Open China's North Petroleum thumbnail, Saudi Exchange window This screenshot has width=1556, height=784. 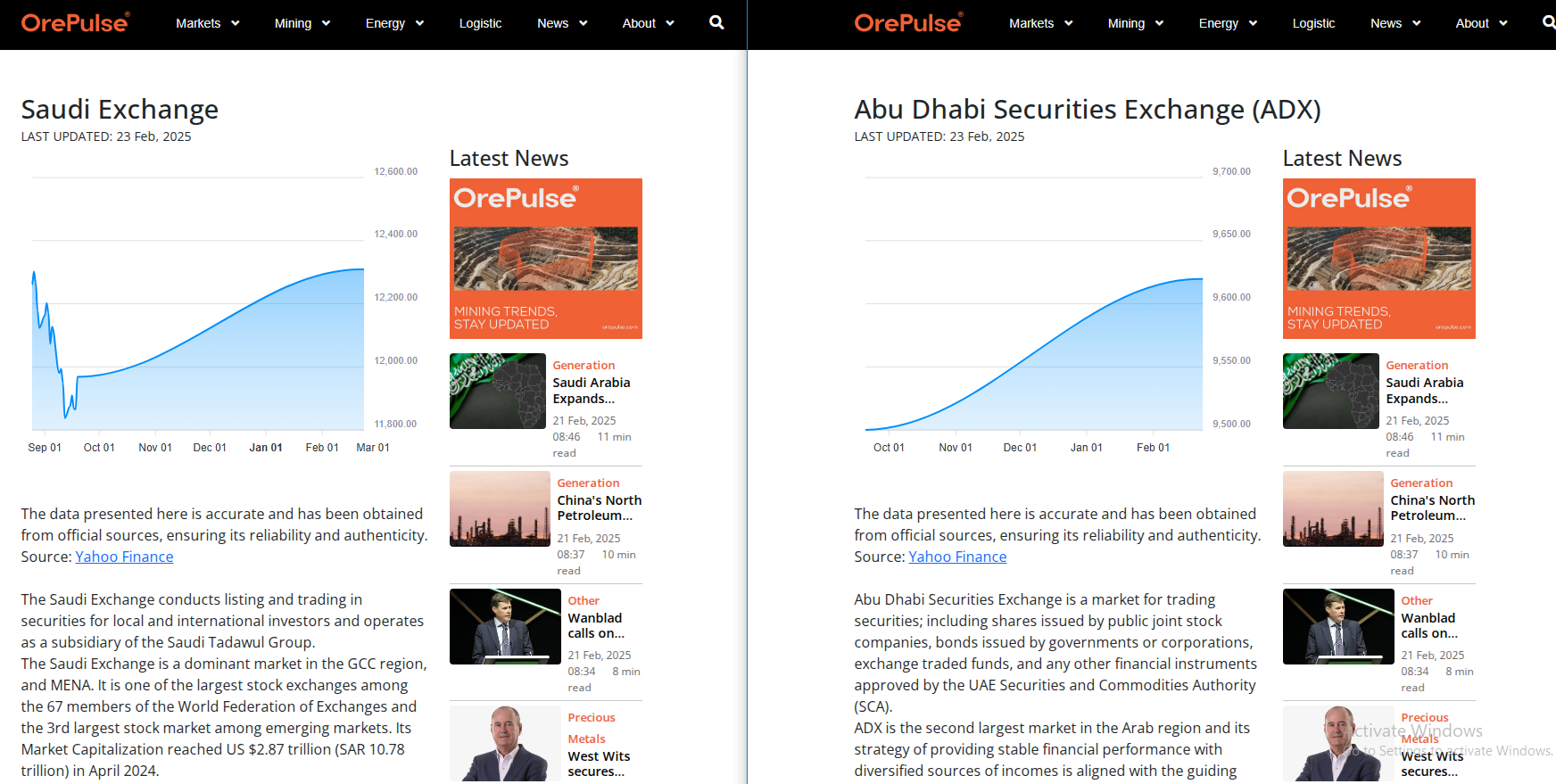pyautogui.click(x=500, y=508)
